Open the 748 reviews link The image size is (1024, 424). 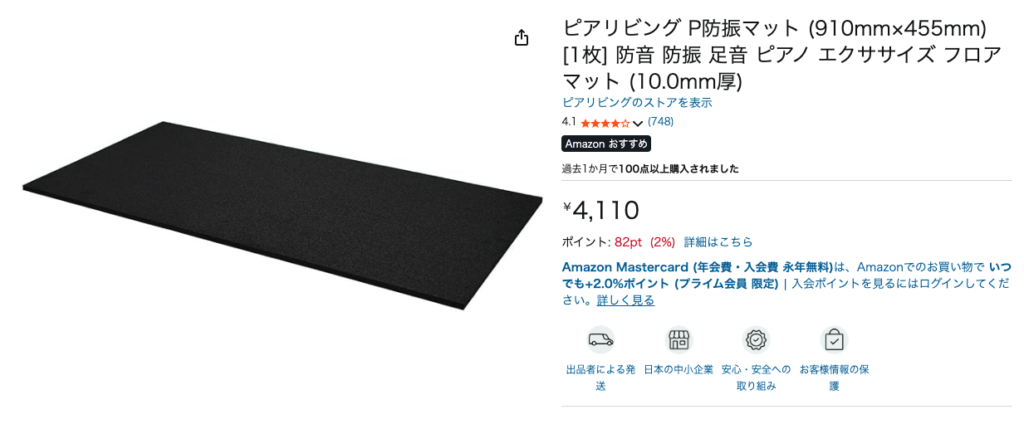(660, 122)
